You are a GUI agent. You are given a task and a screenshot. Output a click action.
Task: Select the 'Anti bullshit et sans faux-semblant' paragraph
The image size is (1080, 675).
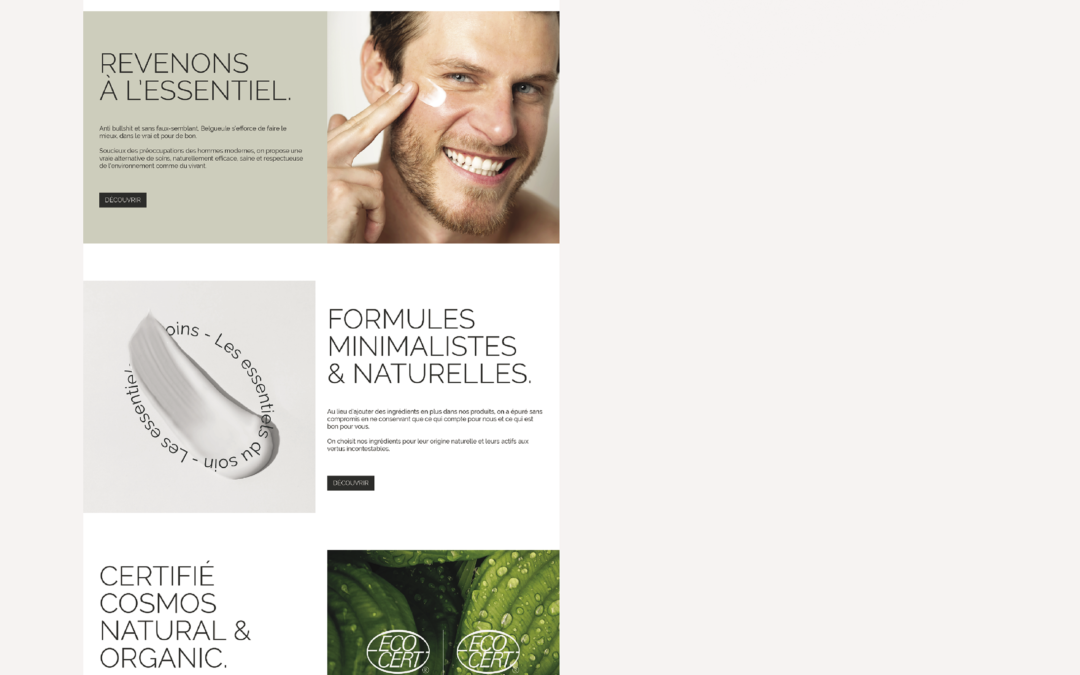[193, 132]
